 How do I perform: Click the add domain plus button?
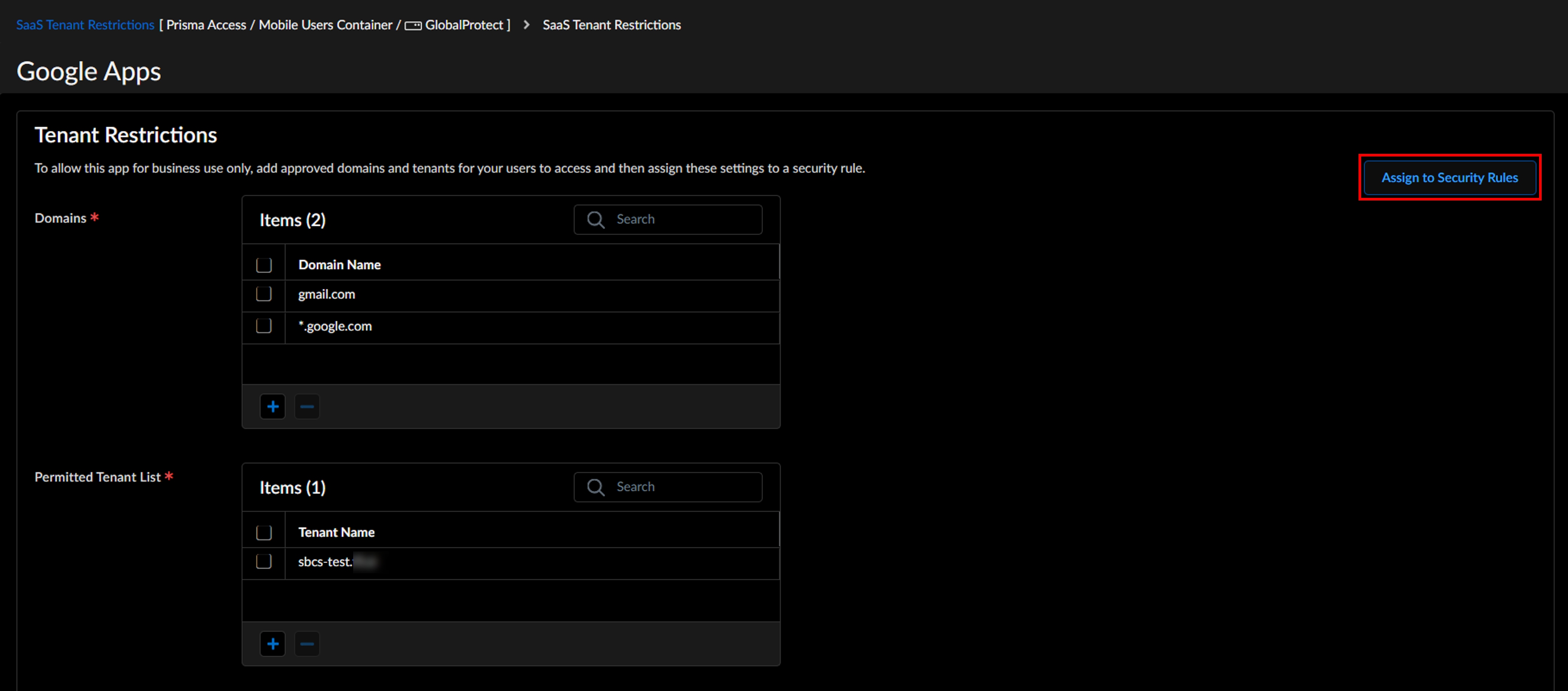[273, 407]
